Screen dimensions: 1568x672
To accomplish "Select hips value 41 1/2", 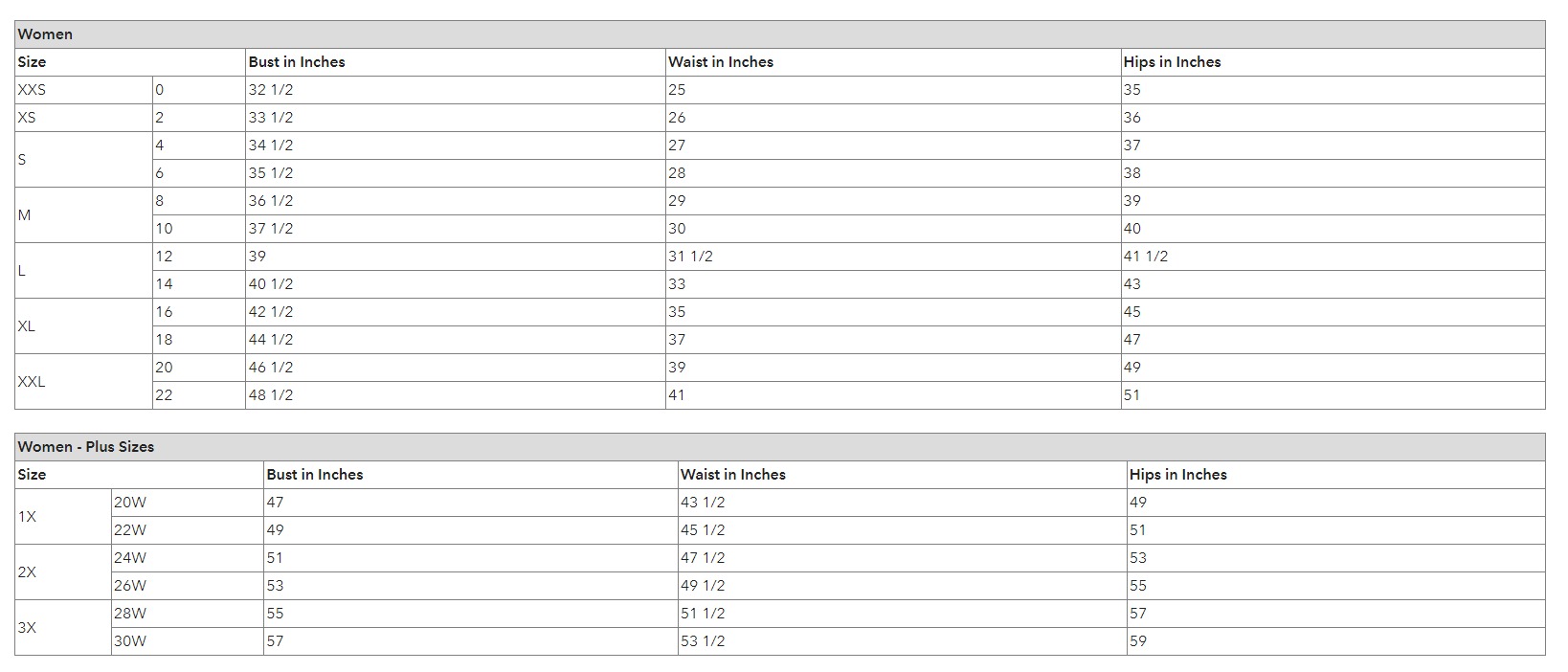I will click(x=1146, y=257).
